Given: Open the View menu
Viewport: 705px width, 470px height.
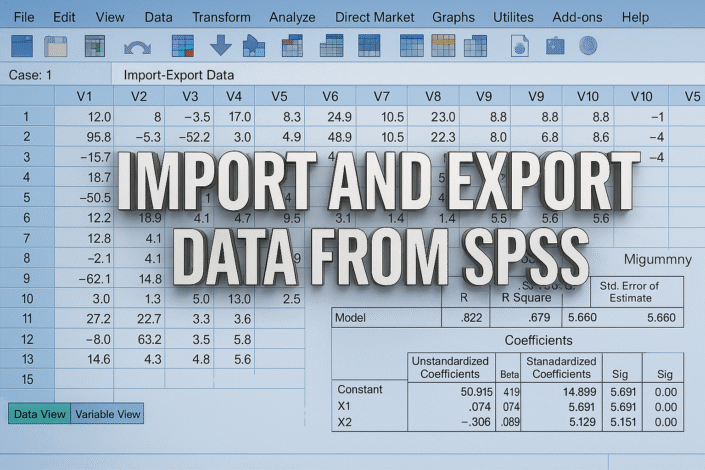Looking at the screenshot, I should pos(110,17).
